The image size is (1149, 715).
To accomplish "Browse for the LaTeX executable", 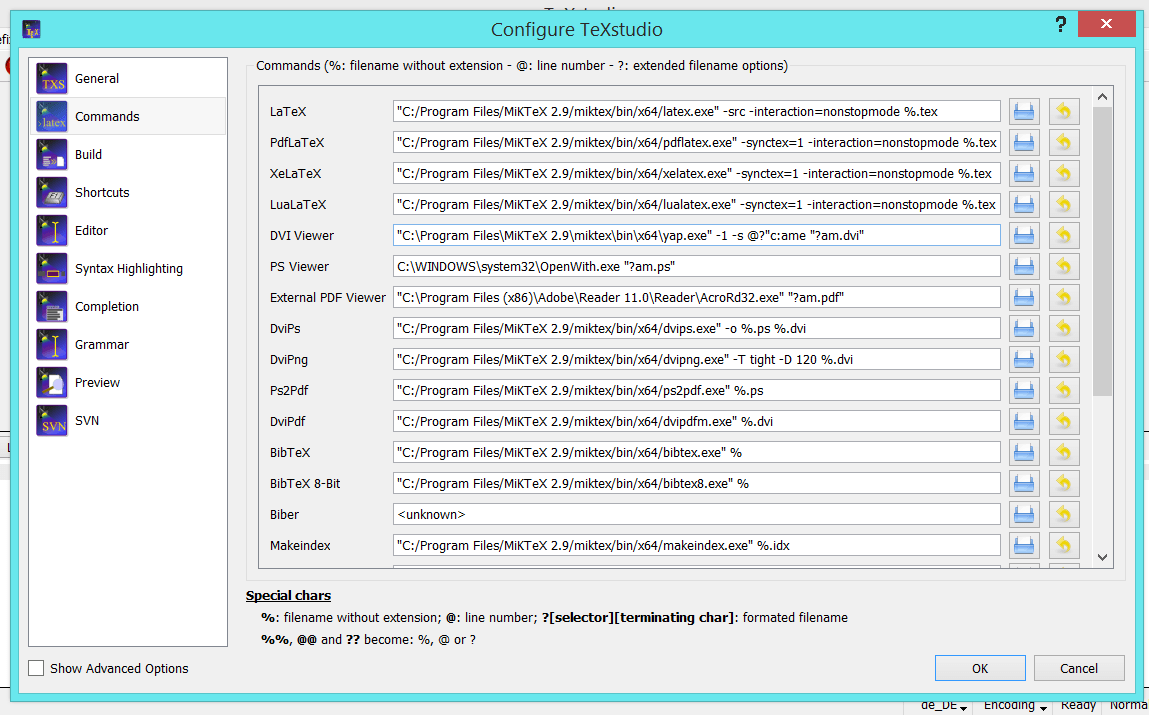I will [x=1024, y=112].
